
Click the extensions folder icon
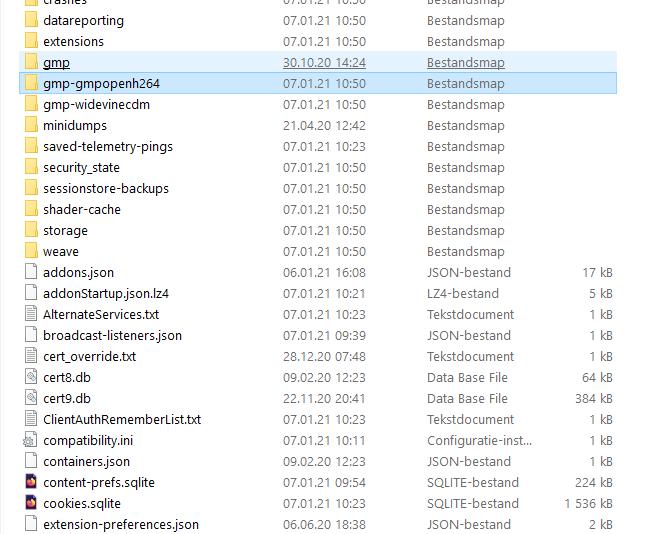click(x=31, y=41)
